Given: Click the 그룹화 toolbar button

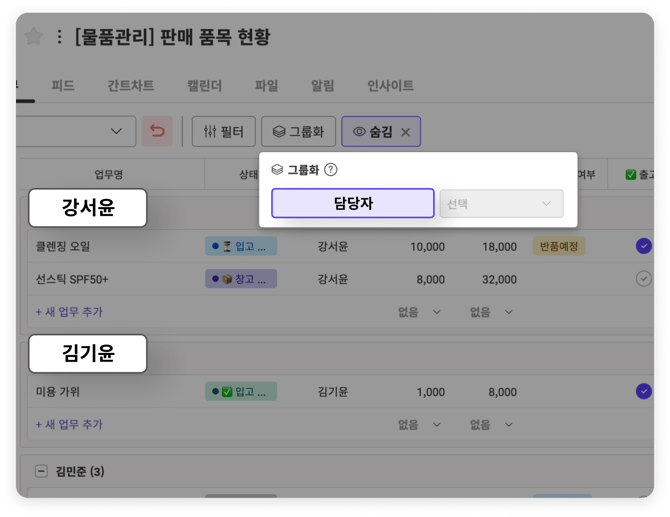Looking at the screenshot, I should tap(298, 131).
